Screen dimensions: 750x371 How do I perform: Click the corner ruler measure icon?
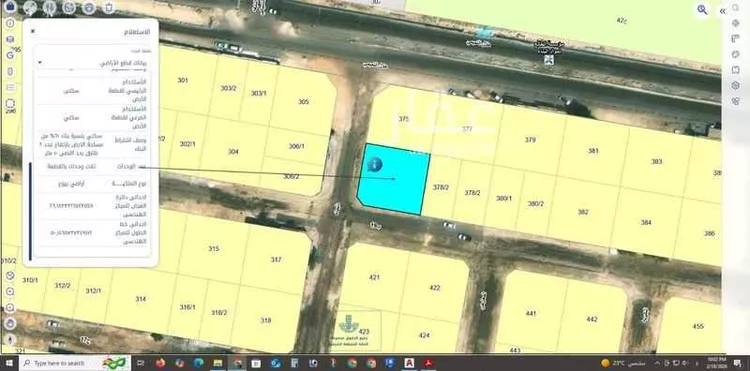[736, 39]
